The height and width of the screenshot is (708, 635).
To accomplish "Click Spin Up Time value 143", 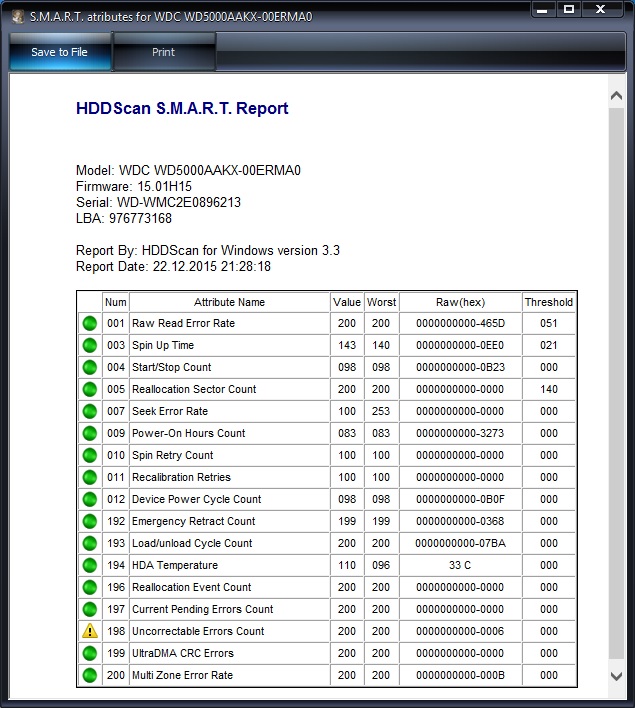I will click(x=347, y=345).
